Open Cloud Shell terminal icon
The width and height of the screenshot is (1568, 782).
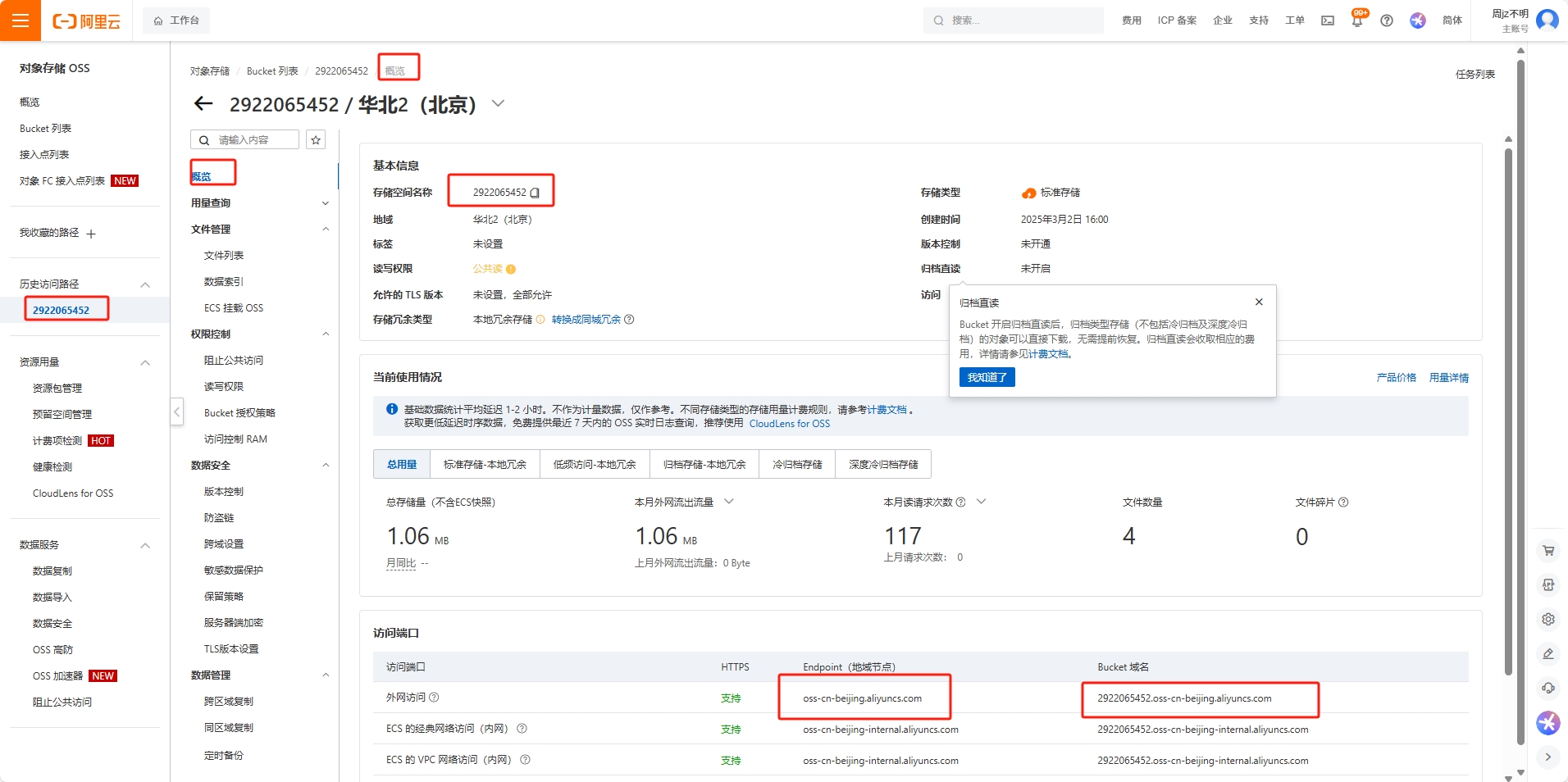(1327, 20)
